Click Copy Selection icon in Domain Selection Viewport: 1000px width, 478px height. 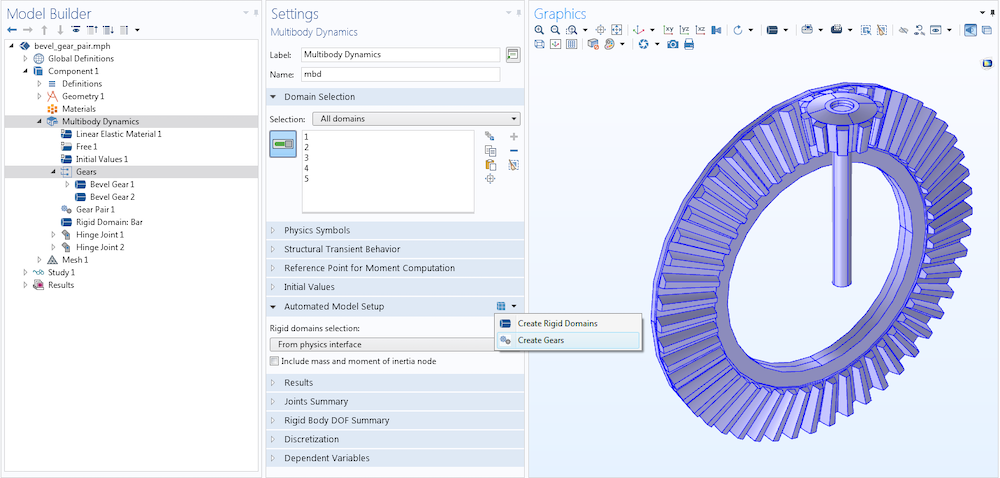click(x=490, y=150)
